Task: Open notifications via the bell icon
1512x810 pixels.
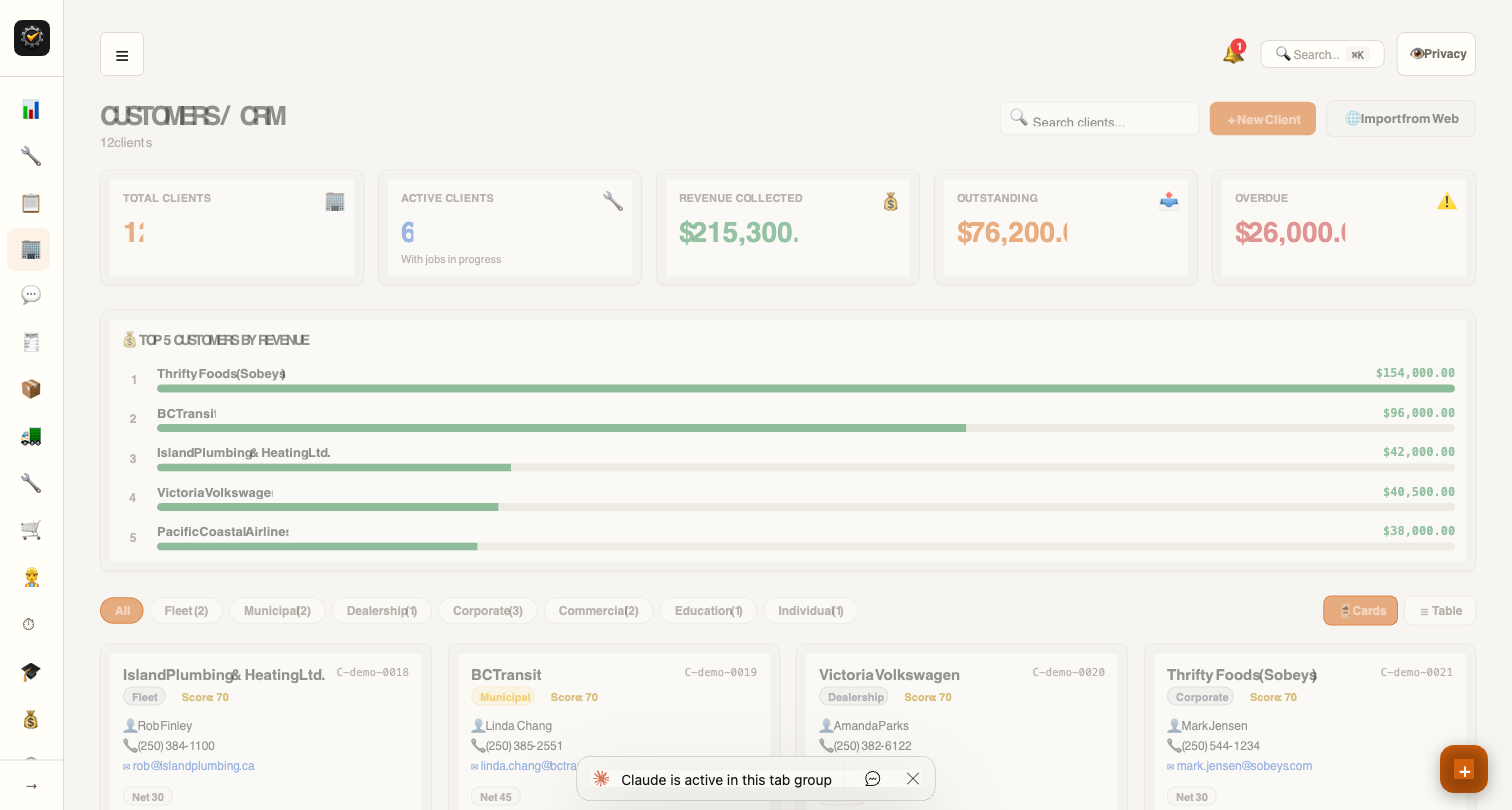Action: coord(1232,53)
